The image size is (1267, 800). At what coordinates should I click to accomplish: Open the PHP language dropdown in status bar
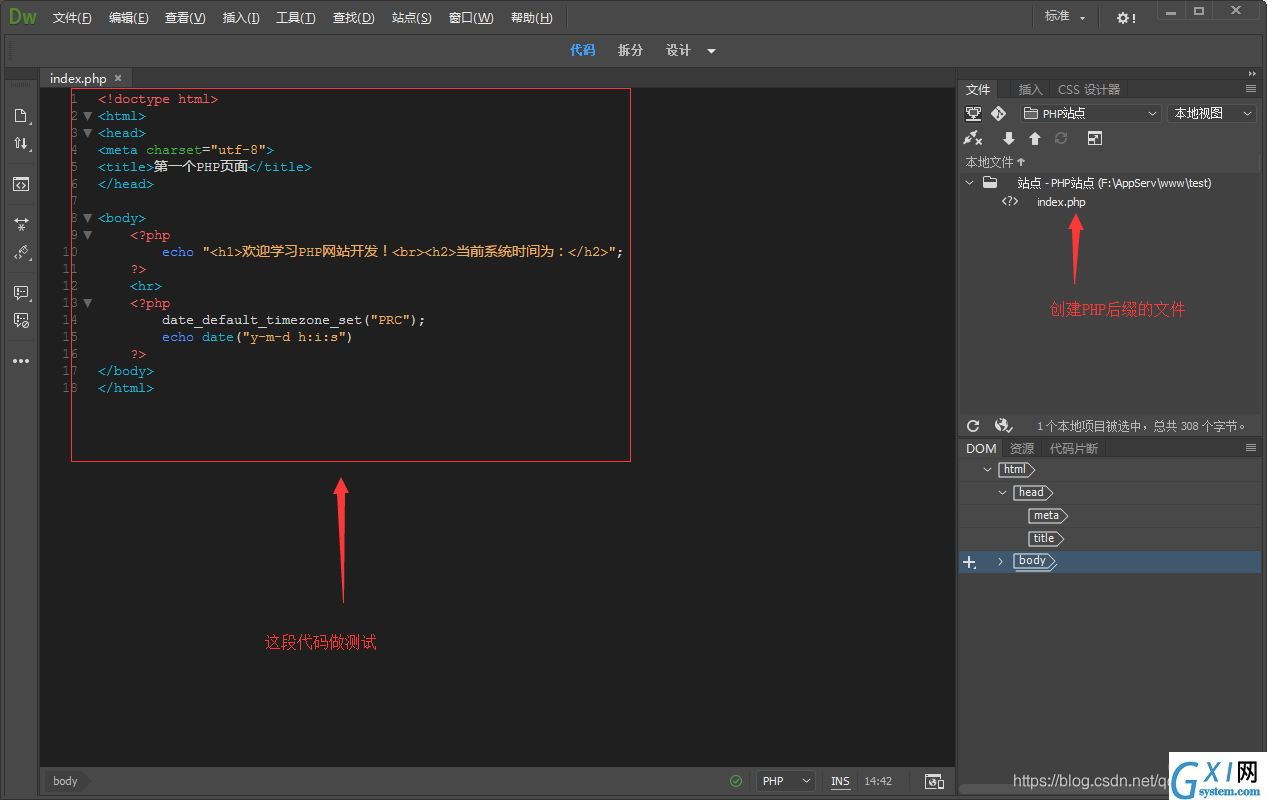(785, 781)
